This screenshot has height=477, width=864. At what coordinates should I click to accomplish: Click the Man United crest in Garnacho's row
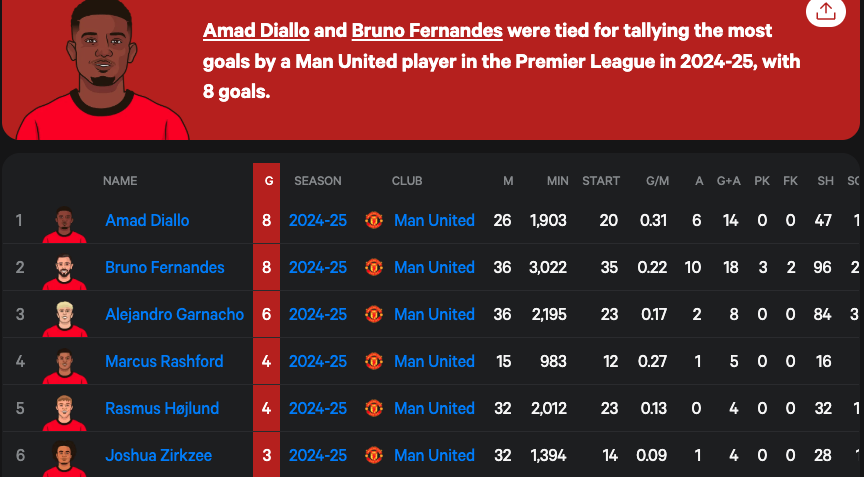[x=374, y=314]
